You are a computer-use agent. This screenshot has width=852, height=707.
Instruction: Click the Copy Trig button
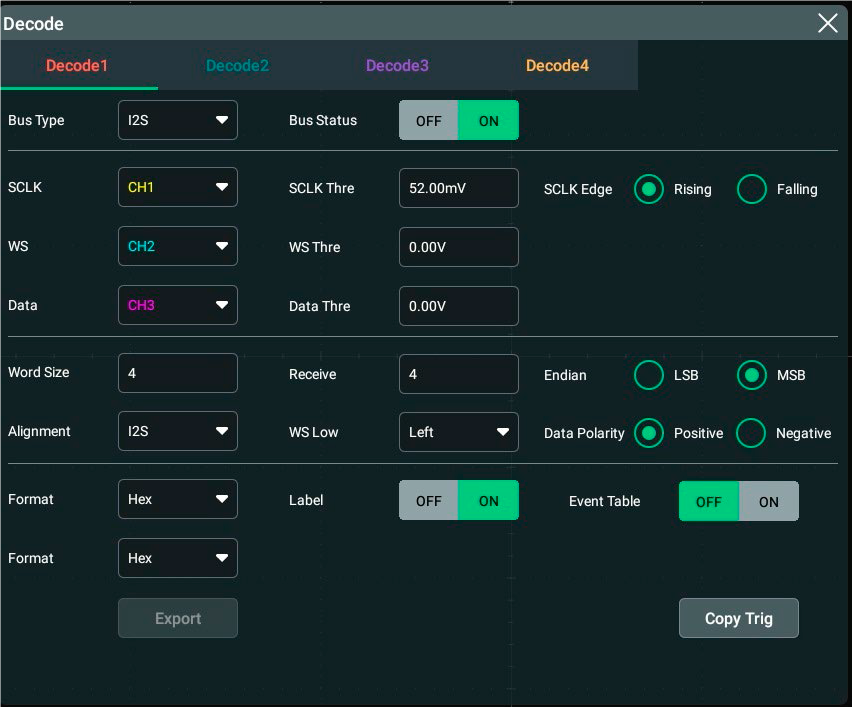(738, 618)
